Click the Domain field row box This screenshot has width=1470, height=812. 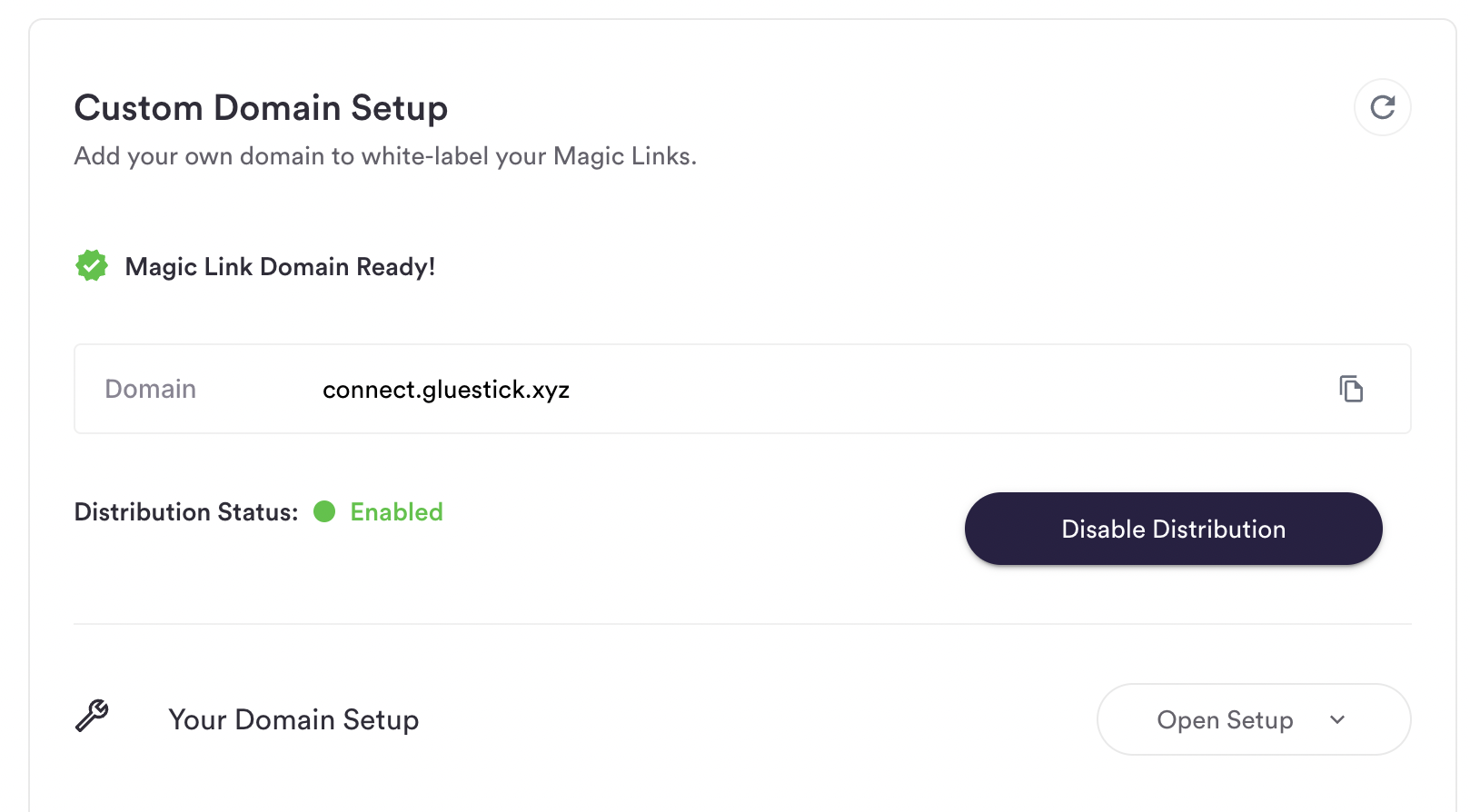click(742, 389)
